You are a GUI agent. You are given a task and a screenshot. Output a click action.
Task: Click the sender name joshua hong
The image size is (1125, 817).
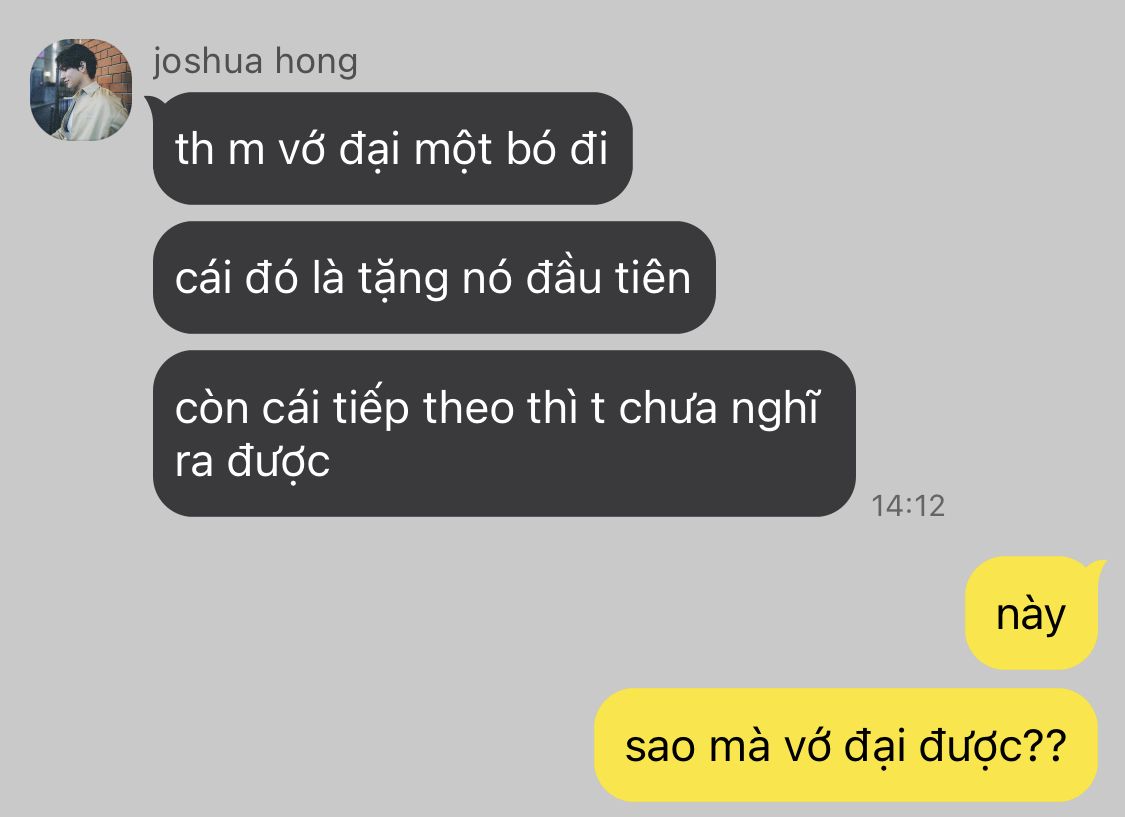pyautogui.click(x=255, y=62)
